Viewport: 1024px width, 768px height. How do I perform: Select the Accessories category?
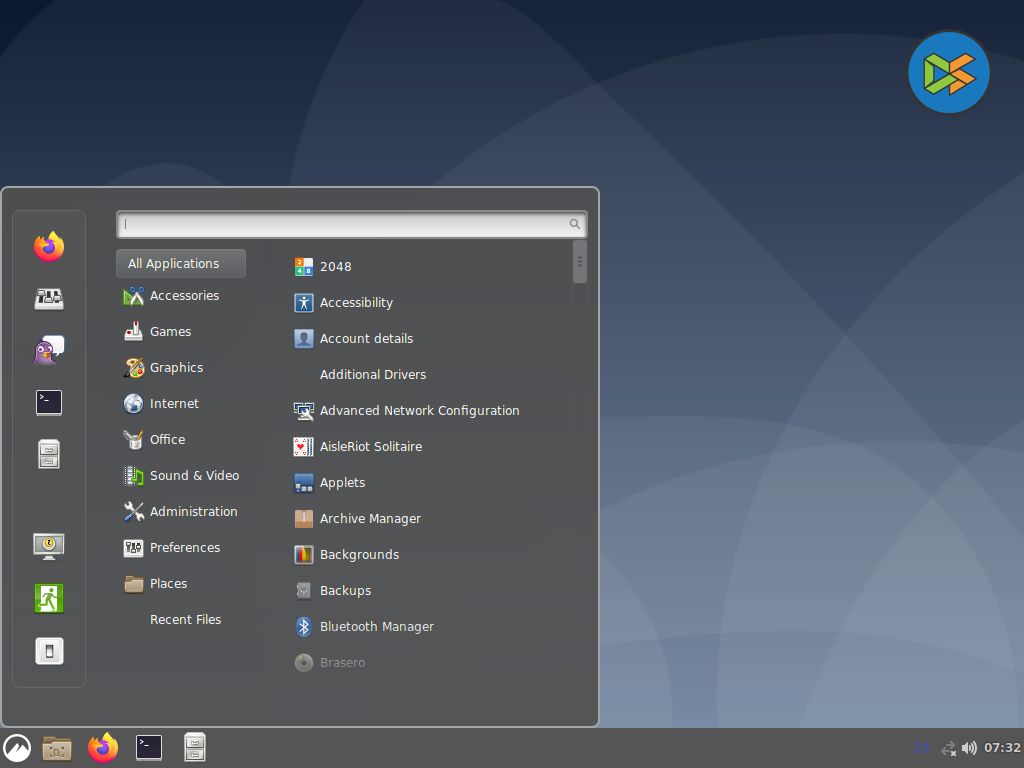184,296
